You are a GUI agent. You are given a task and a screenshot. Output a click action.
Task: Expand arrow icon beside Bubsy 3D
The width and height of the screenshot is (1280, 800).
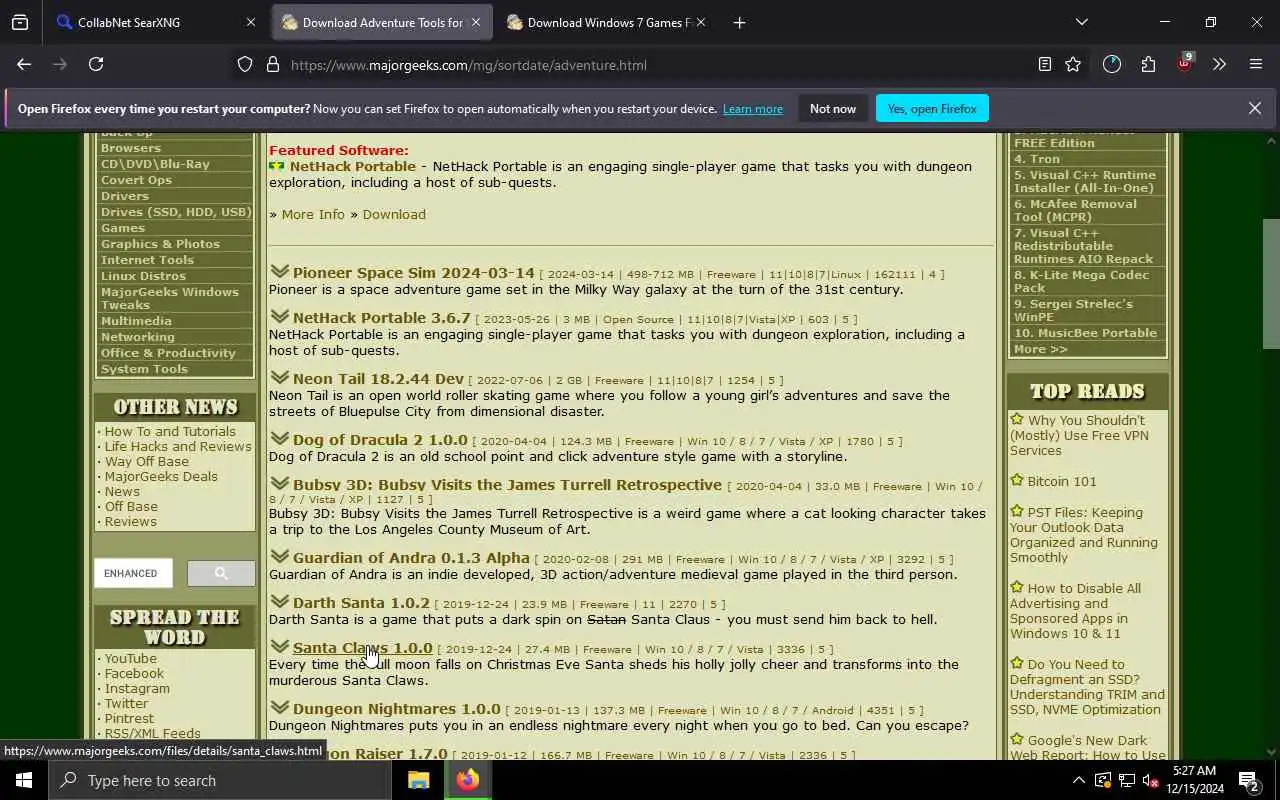279,483
